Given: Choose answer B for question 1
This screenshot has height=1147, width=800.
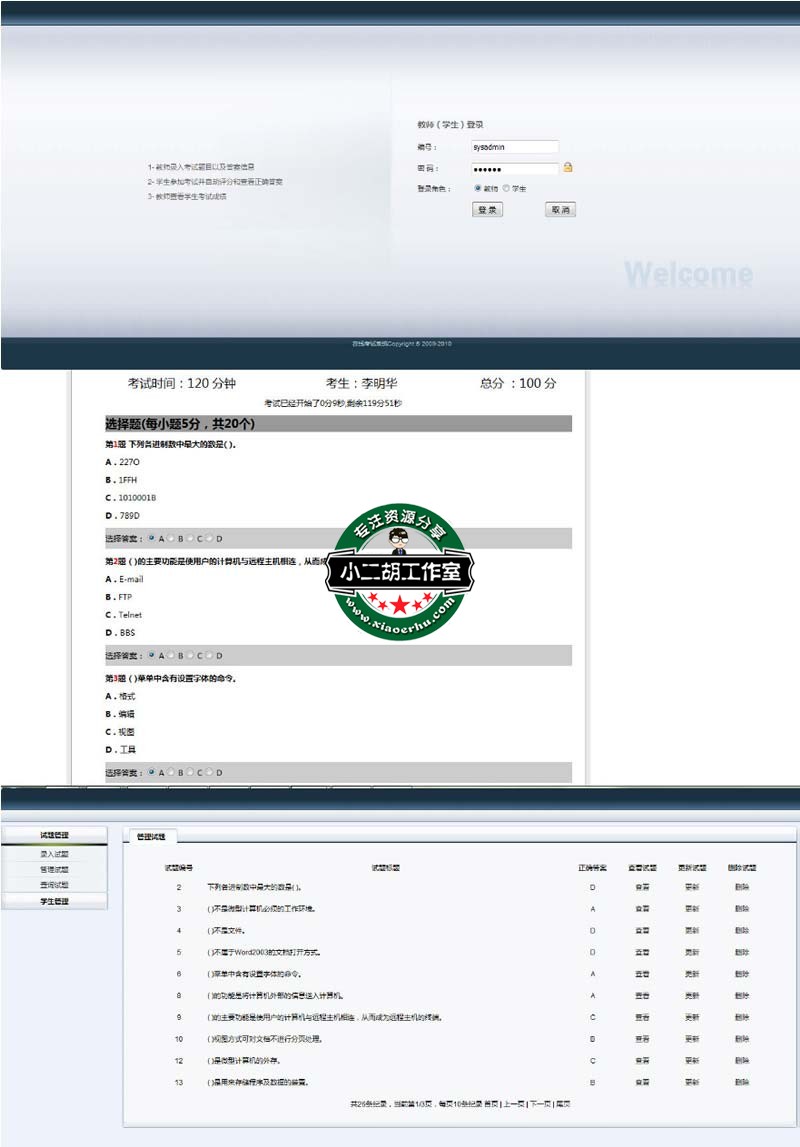Looking at the screenshot, I should point(172,539).
